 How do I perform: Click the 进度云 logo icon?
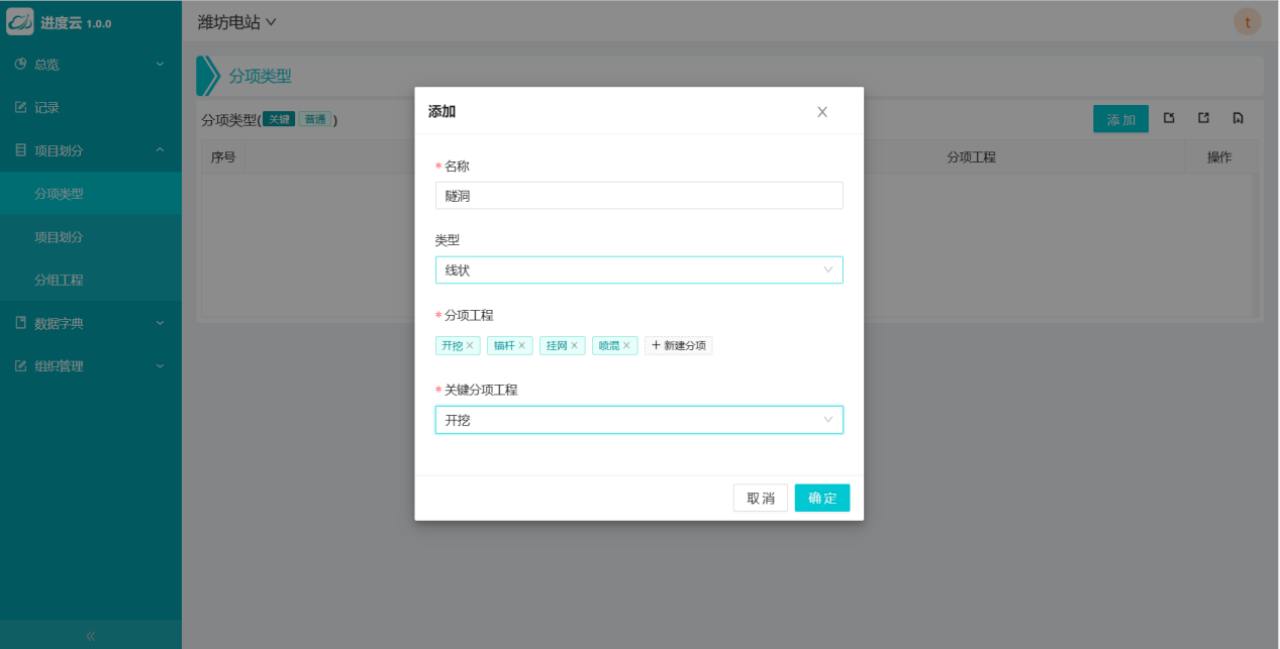tap(20, 22)
